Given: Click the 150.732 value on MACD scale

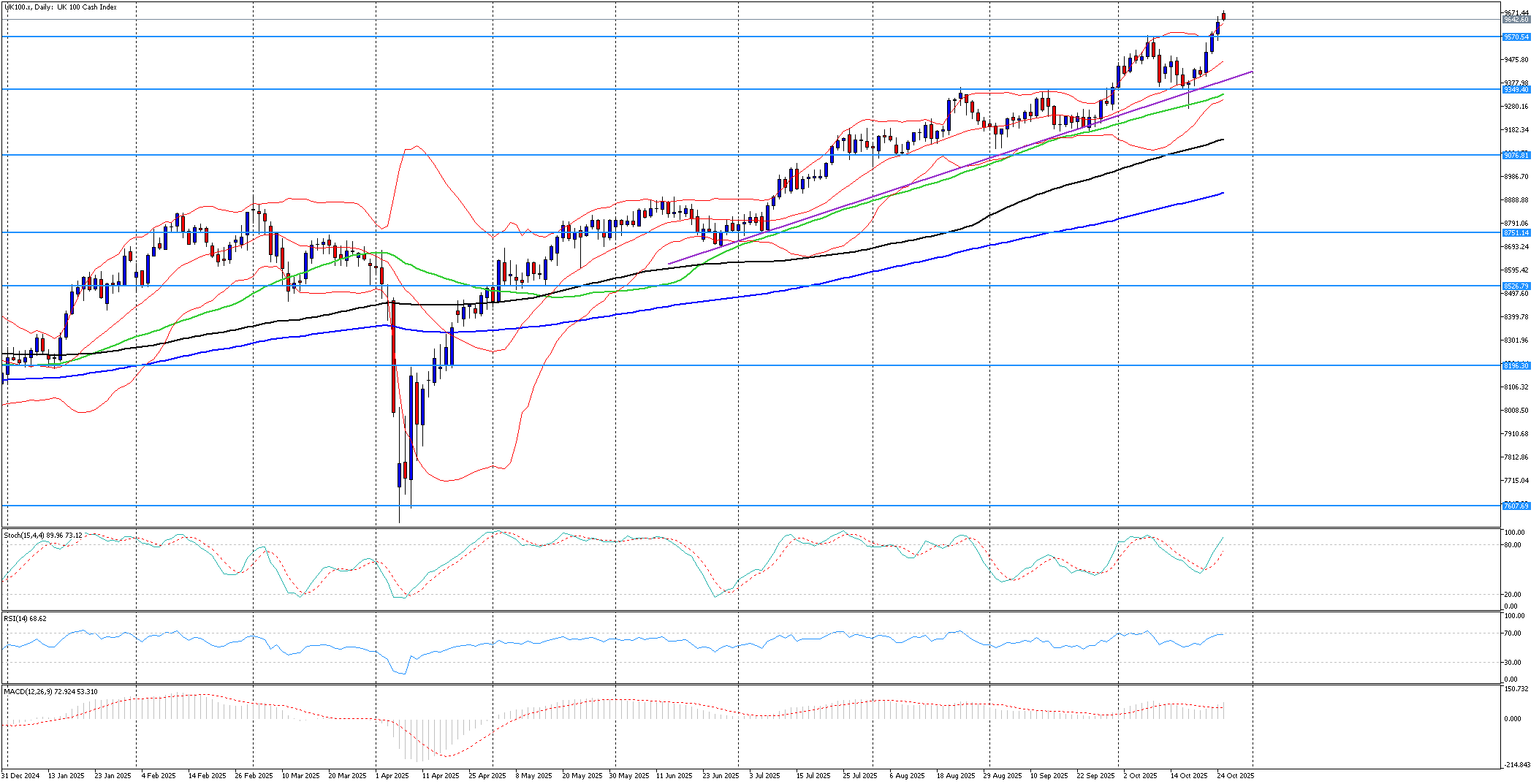Looking at the screenshot, I should [x=1516, y=689].
